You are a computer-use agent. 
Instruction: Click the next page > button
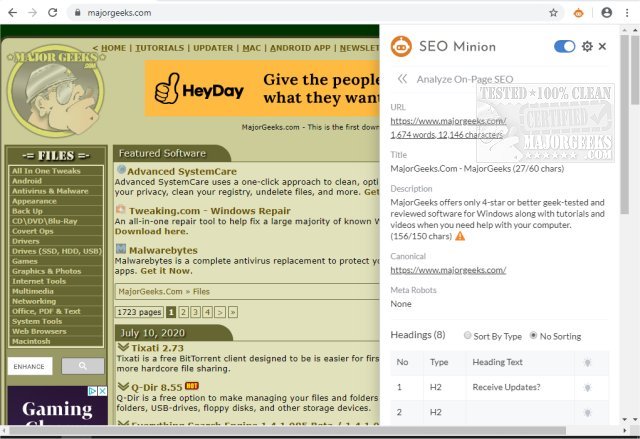pyautogui.click(x=220, y=313)
